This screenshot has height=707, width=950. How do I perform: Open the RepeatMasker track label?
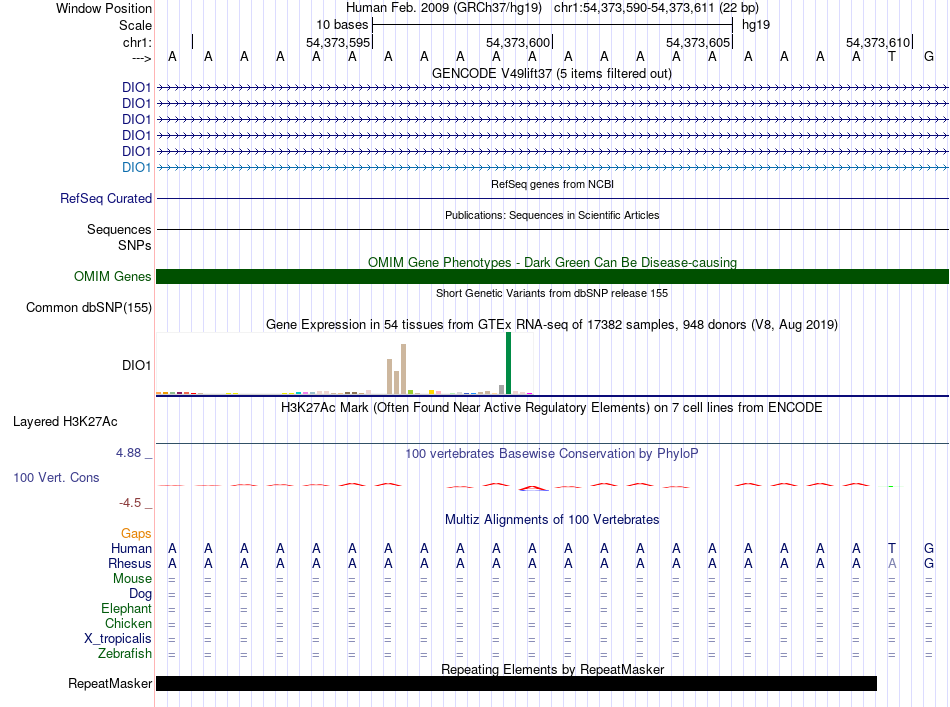pos(110,684)
